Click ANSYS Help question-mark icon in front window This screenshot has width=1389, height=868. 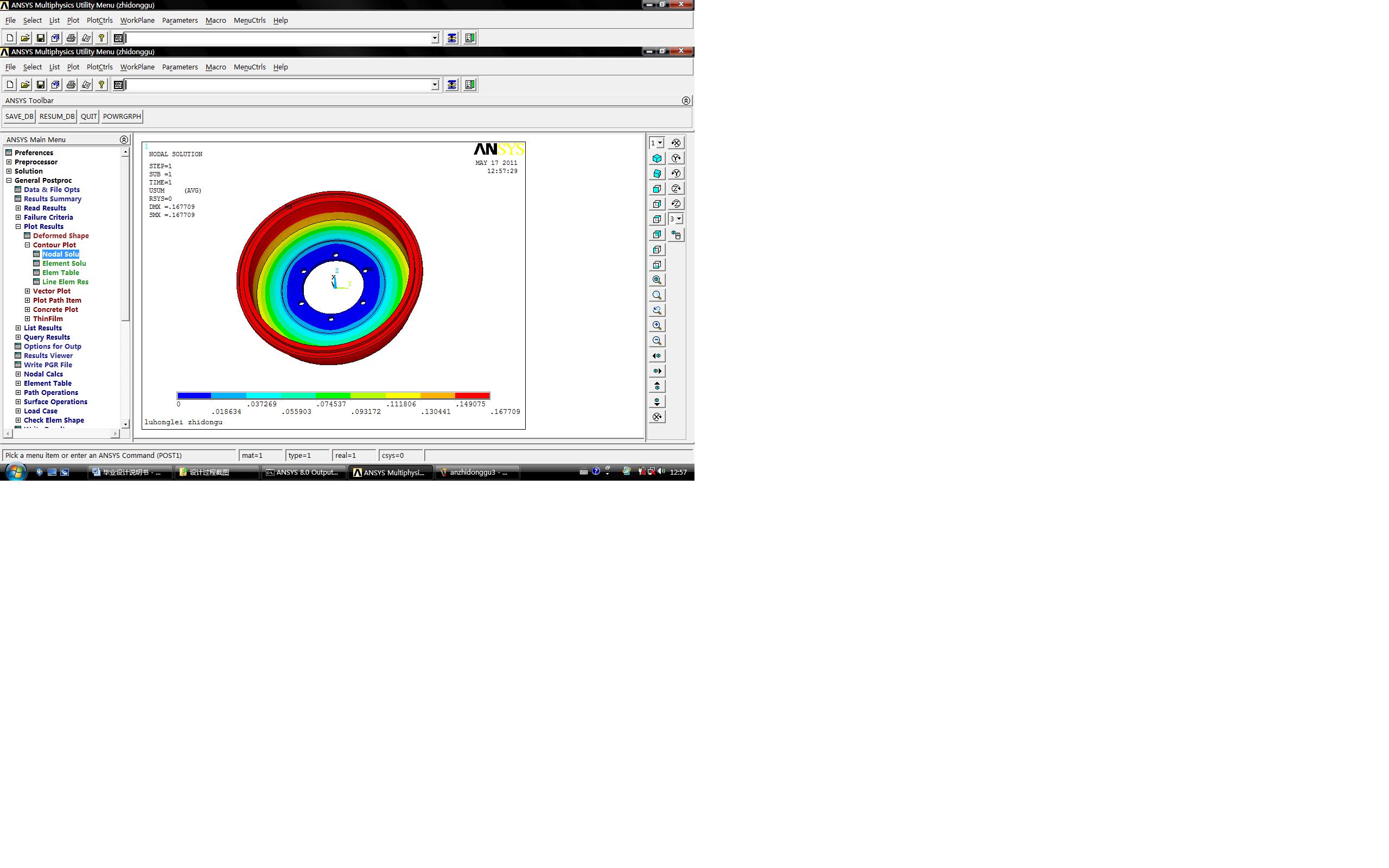(x=101, y=85)
